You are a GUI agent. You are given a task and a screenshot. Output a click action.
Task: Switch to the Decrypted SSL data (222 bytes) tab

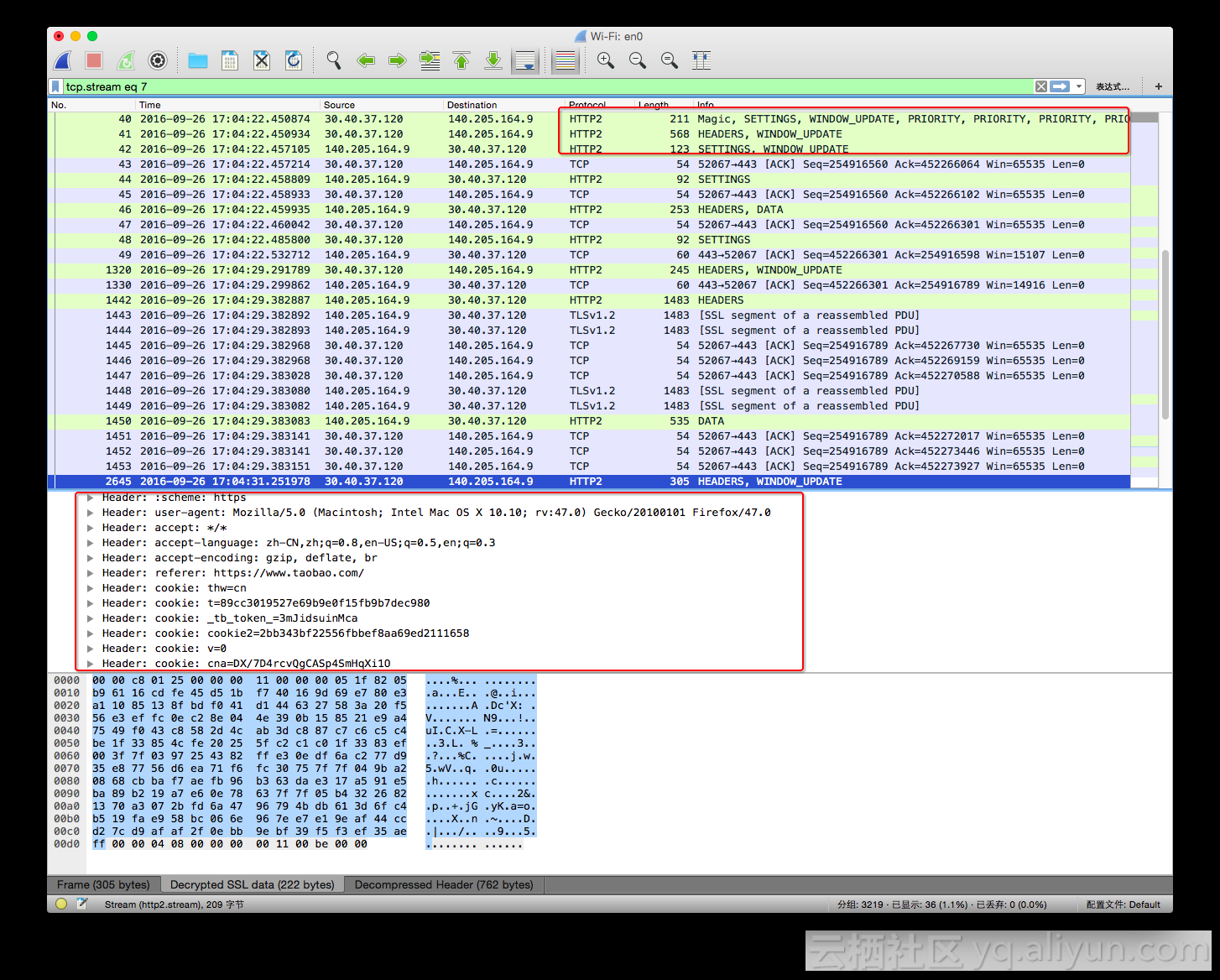coord(252,884)
